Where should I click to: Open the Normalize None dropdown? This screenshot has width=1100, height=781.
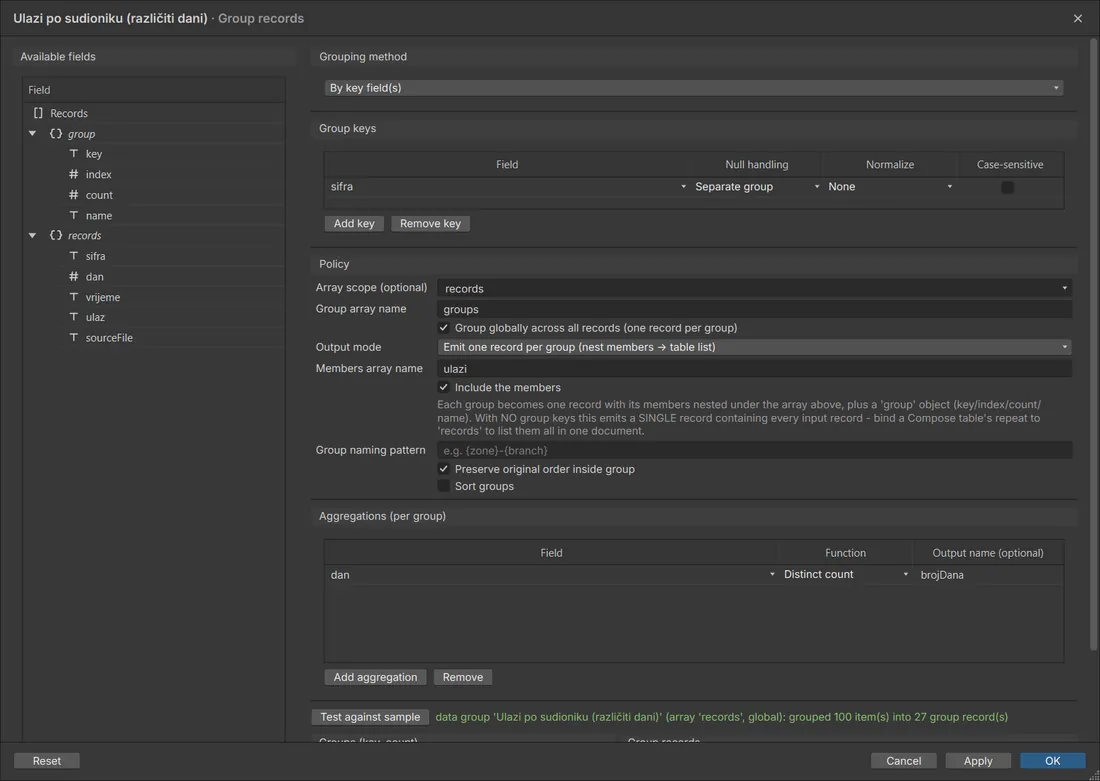pos(890,187)
